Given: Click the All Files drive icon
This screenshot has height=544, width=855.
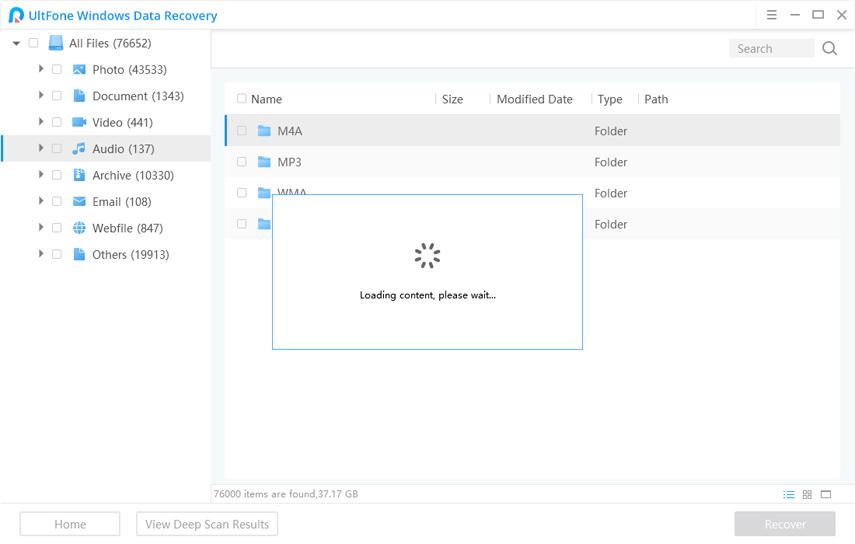Looking at the screenshot, I should click(x=56, y=43).
